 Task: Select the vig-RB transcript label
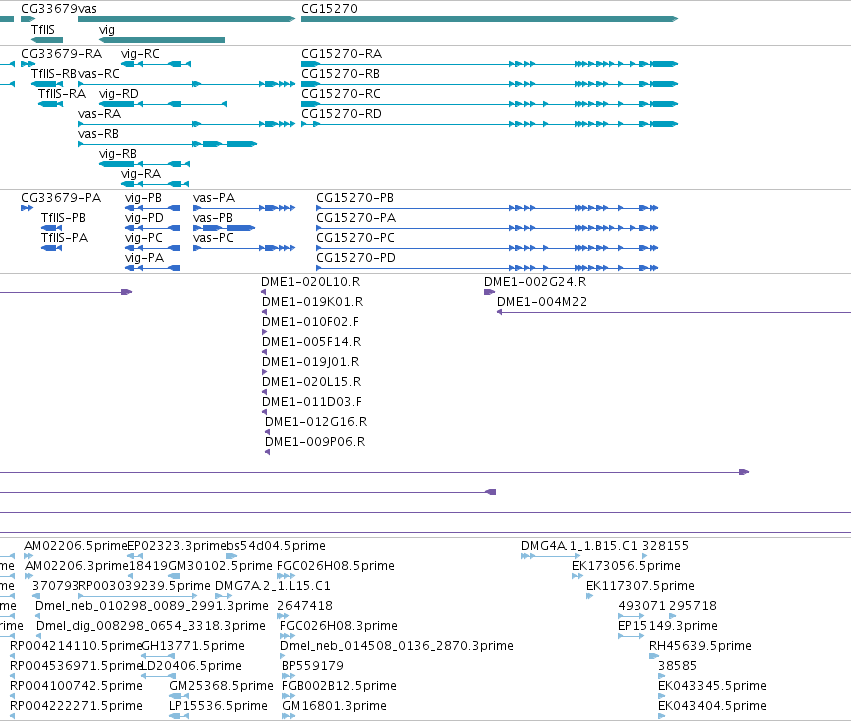coord(118,154)
